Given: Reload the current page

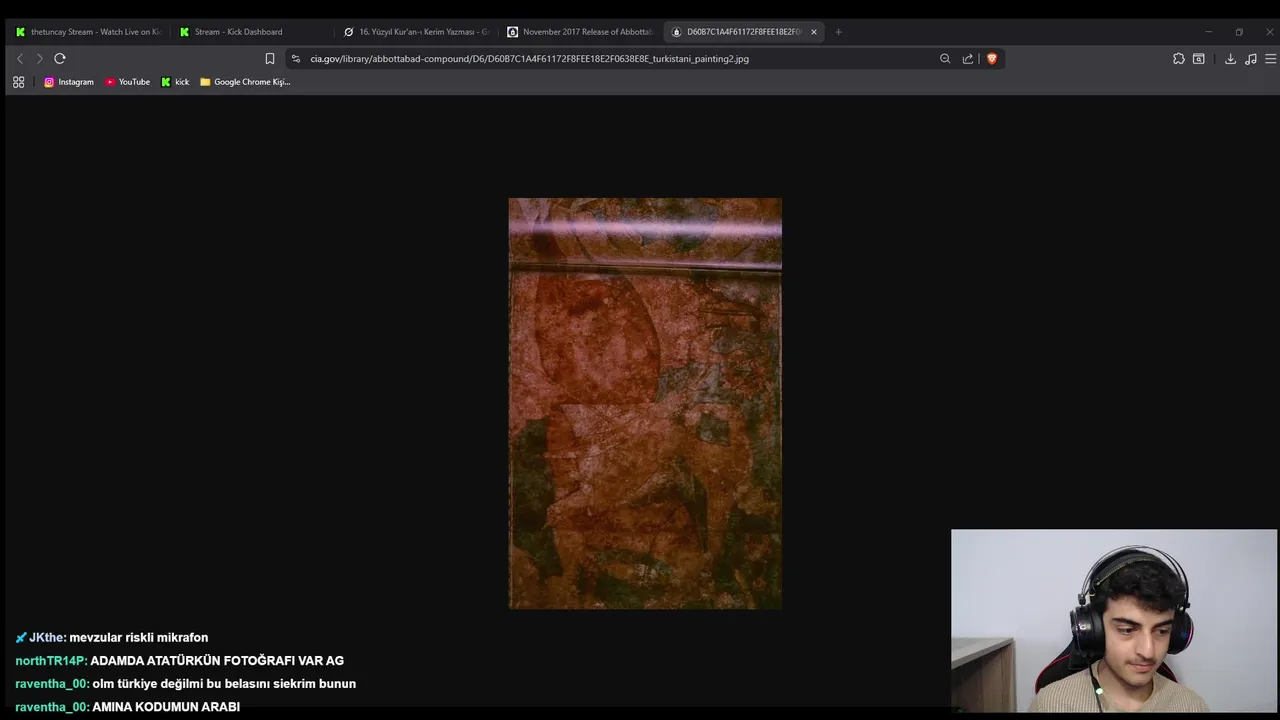Looking at the screenshot, I should (x=60, y=59).
